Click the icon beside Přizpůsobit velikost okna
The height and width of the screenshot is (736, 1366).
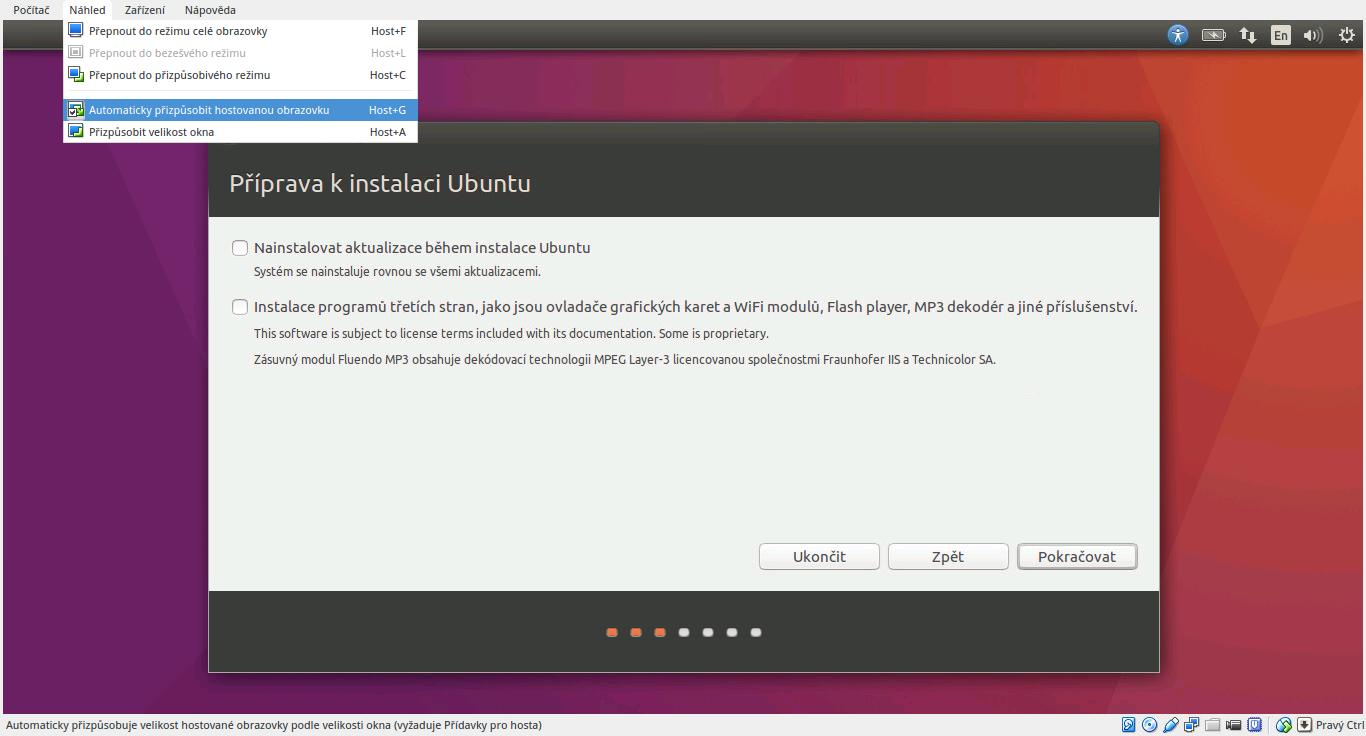pos(75,132)
